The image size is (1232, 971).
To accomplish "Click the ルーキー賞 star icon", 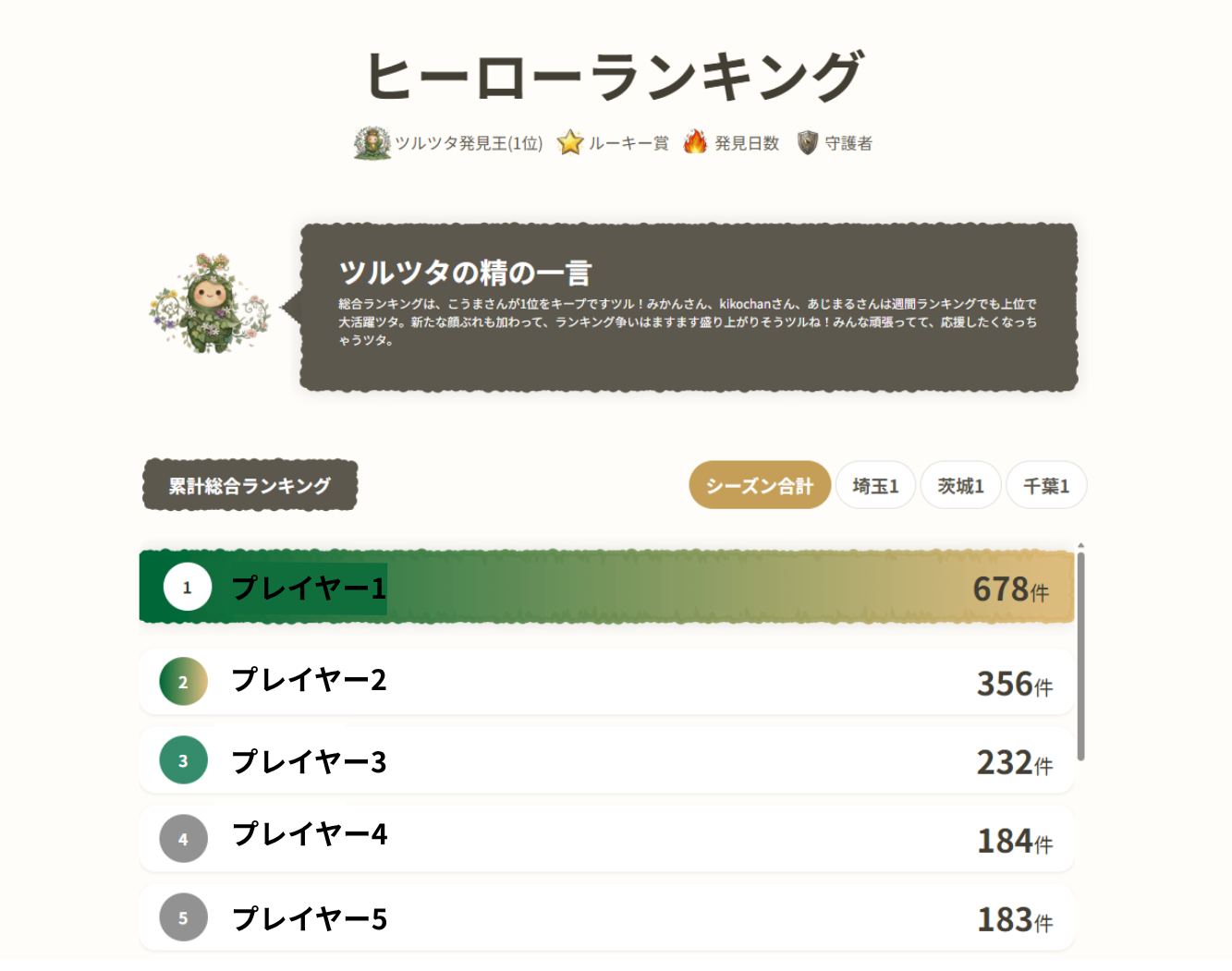I will point(570,143).
